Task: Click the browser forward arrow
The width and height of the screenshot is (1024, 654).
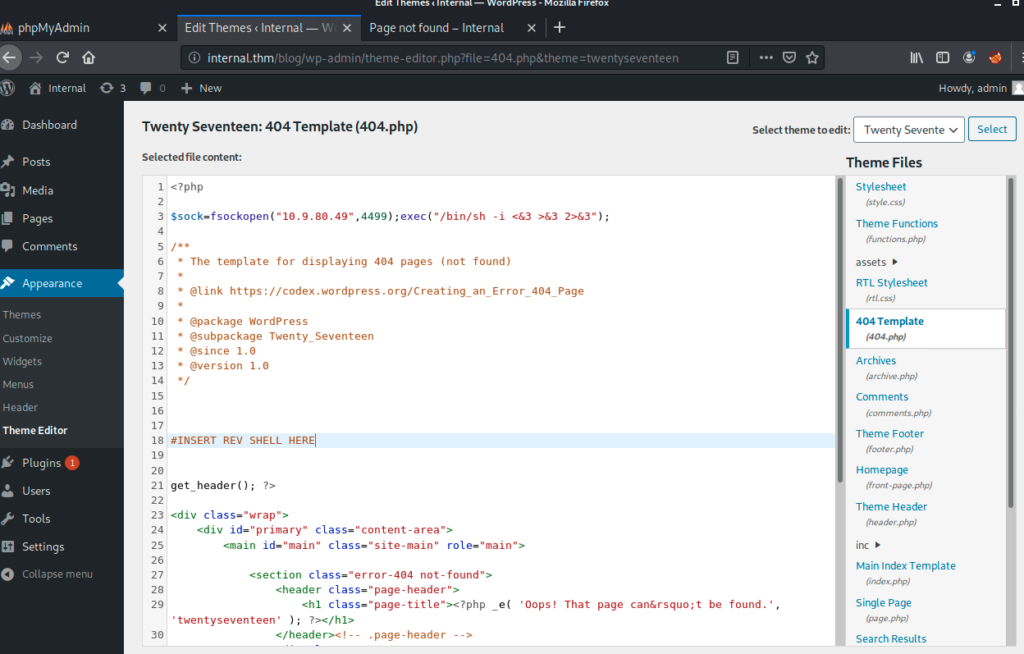Action: click(36, 57)
